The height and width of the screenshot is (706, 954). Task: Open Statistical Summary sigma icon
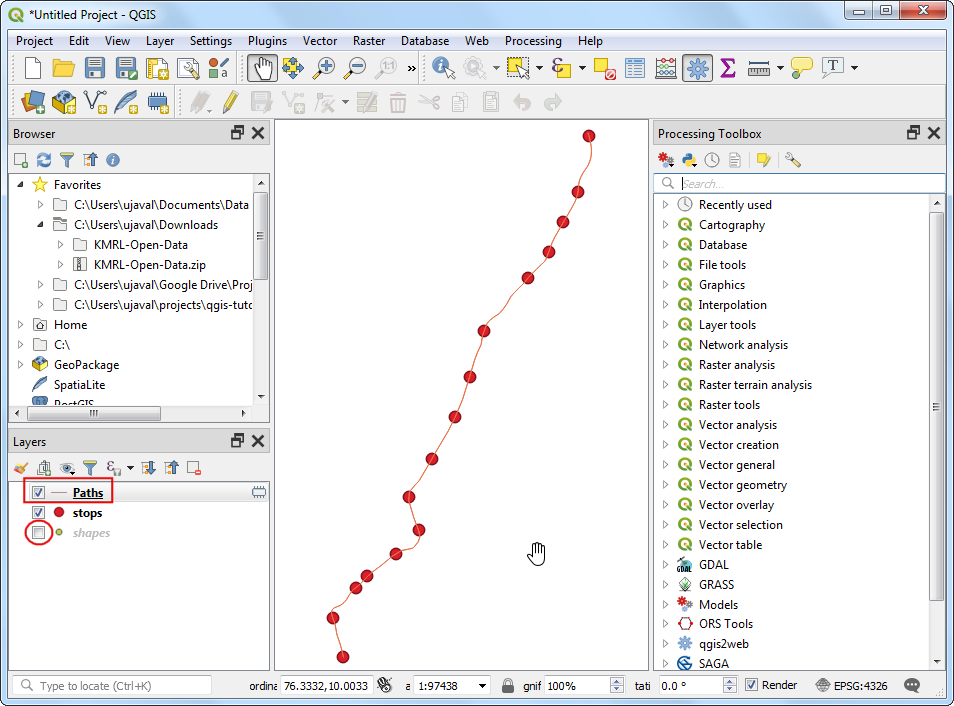728,68
